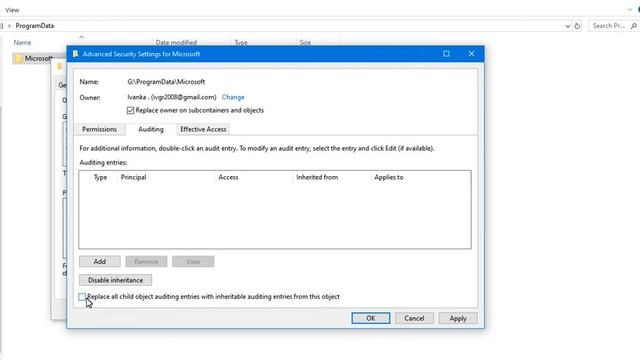Click the Cancel button

click(x=414, y=318)
